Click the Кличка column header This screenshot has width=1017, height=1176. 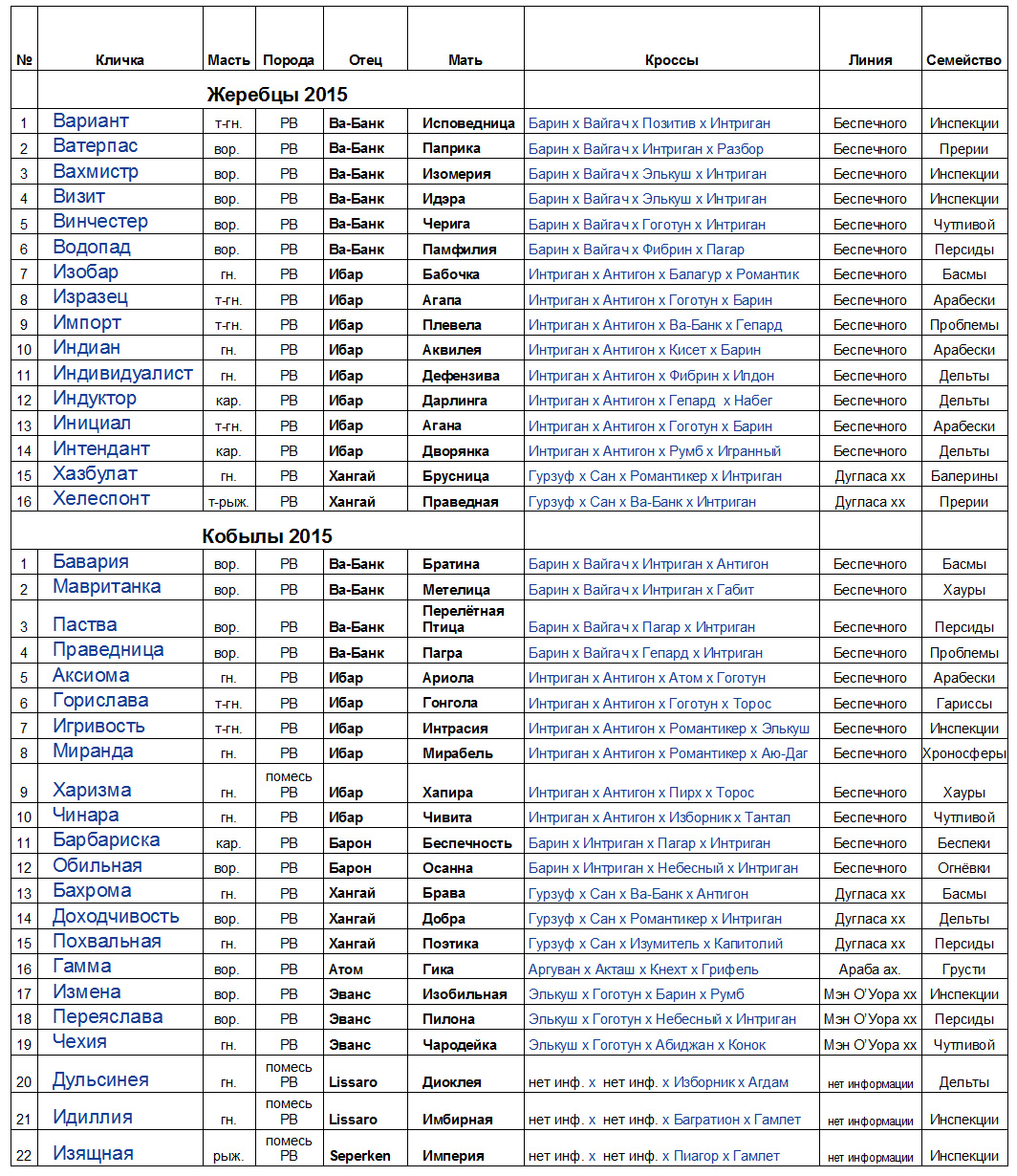(x=120, y=60)
